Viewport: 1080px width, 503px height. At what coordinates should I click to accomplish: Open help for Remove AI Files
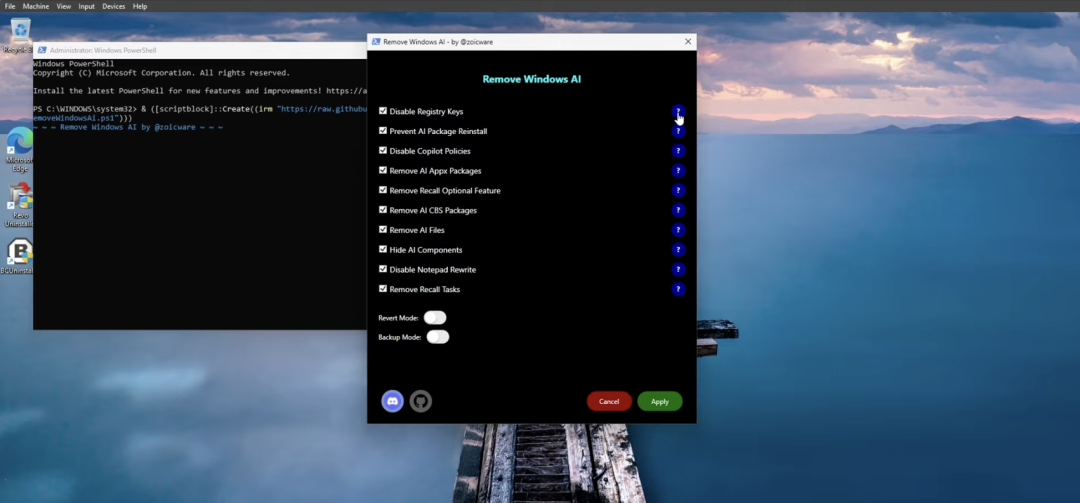(678, 230)
